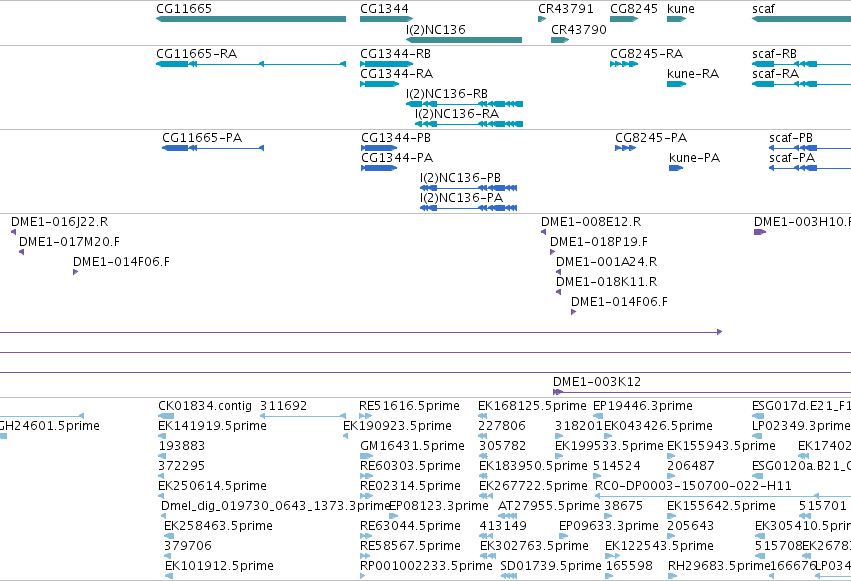Click the CR43790 gene label
This screenshot has width=851, height=581.
pos(579,29)
